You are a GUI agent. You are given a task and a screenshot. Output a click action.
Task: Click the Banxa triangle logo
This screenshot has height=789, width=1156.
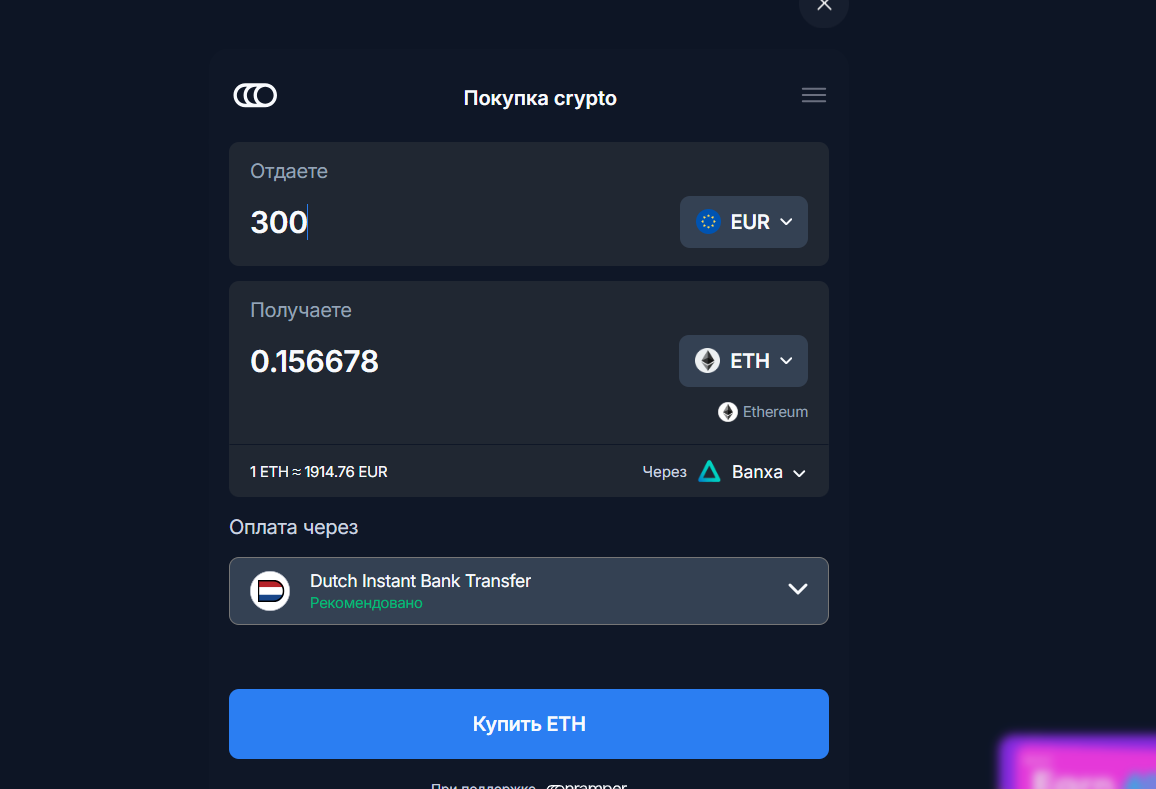tap(709, 471)
